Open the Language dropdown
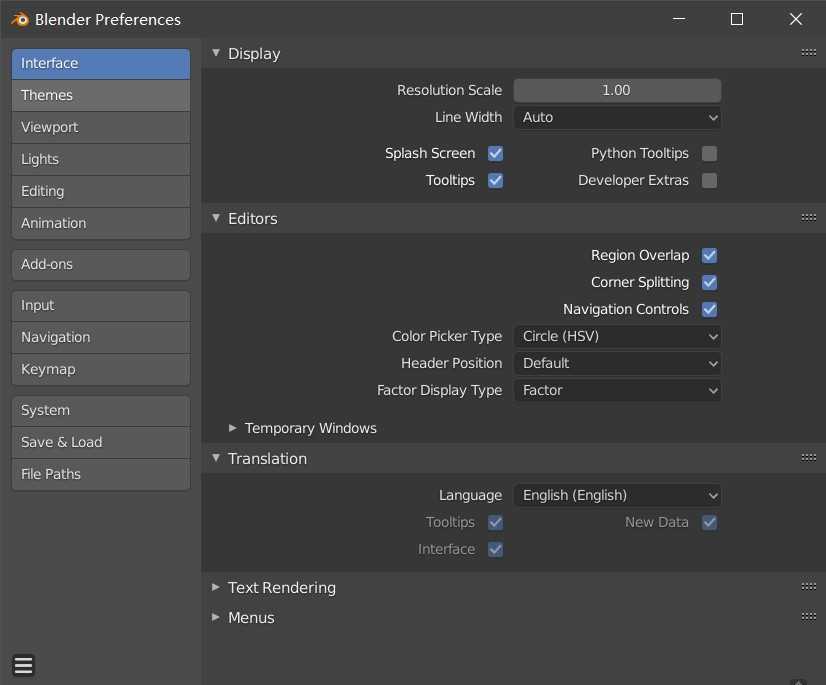Image resolution: width=826 pixels, height=685 pixels. [617, 495]
